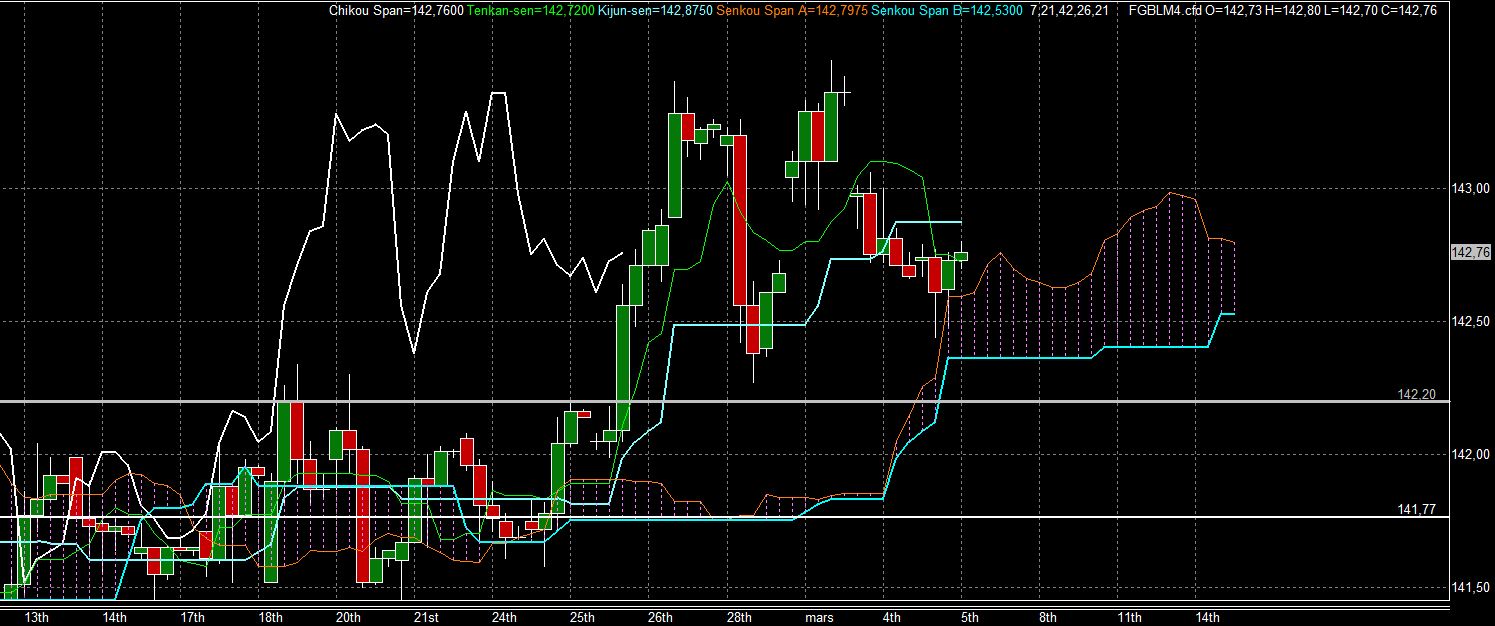Image resolution: width=1495 pixels, height=626 pixels.
Task: Click the 13th date label
Action: pos(35,616)
